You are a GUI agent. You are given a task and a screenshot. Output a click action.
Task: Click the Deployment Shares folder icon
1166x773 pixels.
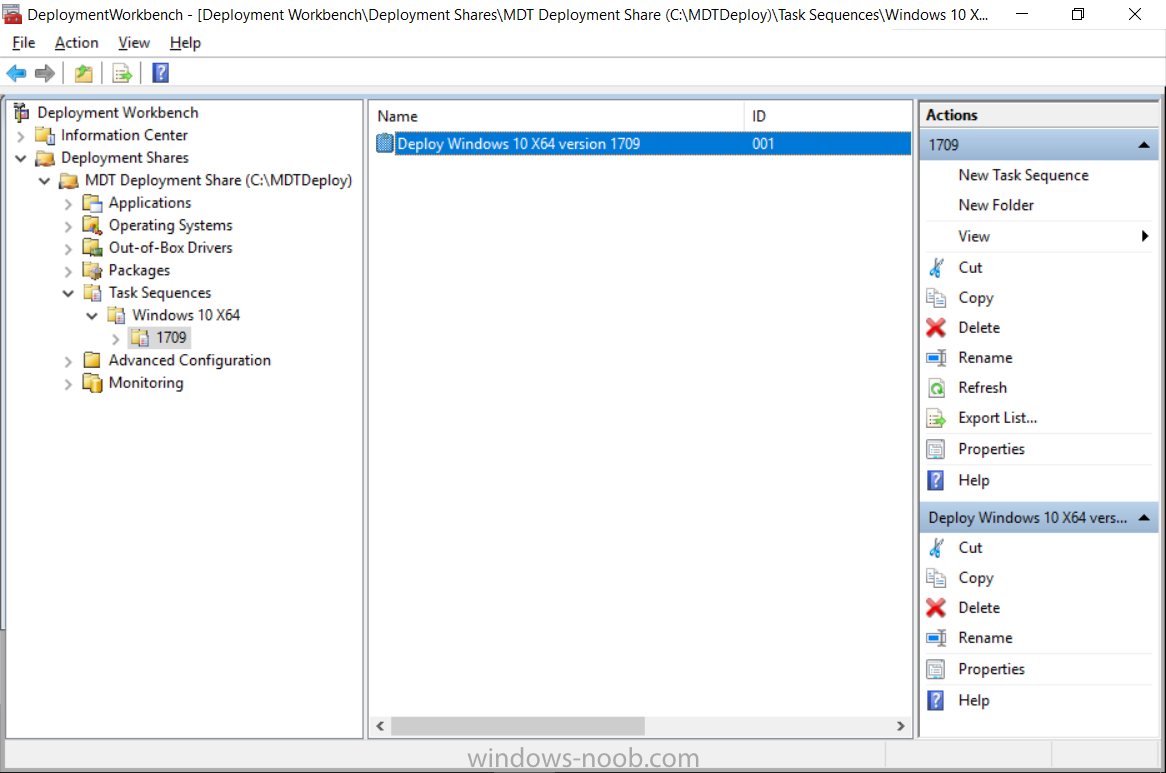pos(45,158)
